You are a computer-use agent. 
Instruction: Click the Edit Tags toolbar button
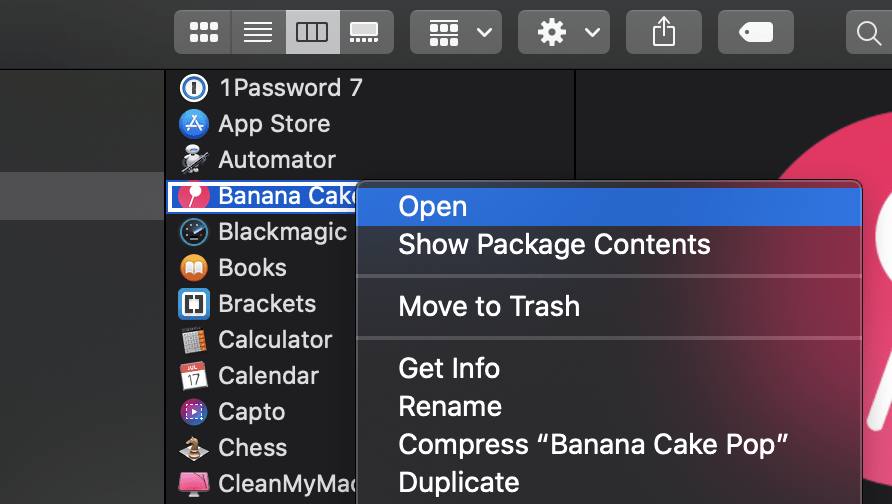click(x=755, y=32)
